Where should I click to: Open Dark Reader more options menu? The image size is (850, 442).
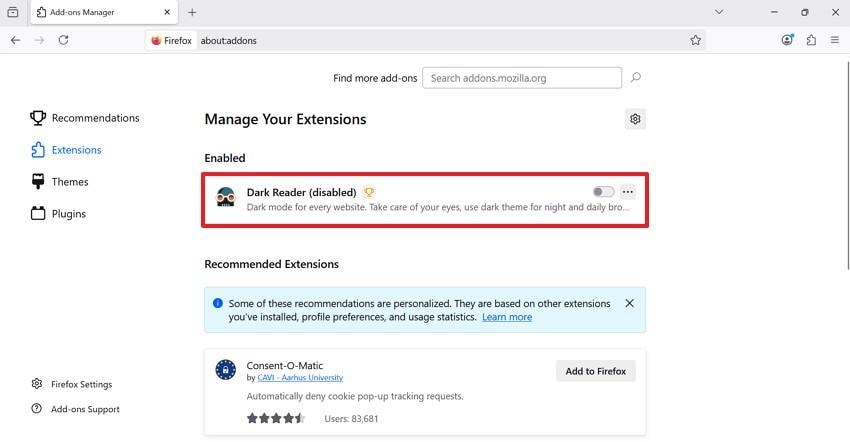(x=628, y=192)
